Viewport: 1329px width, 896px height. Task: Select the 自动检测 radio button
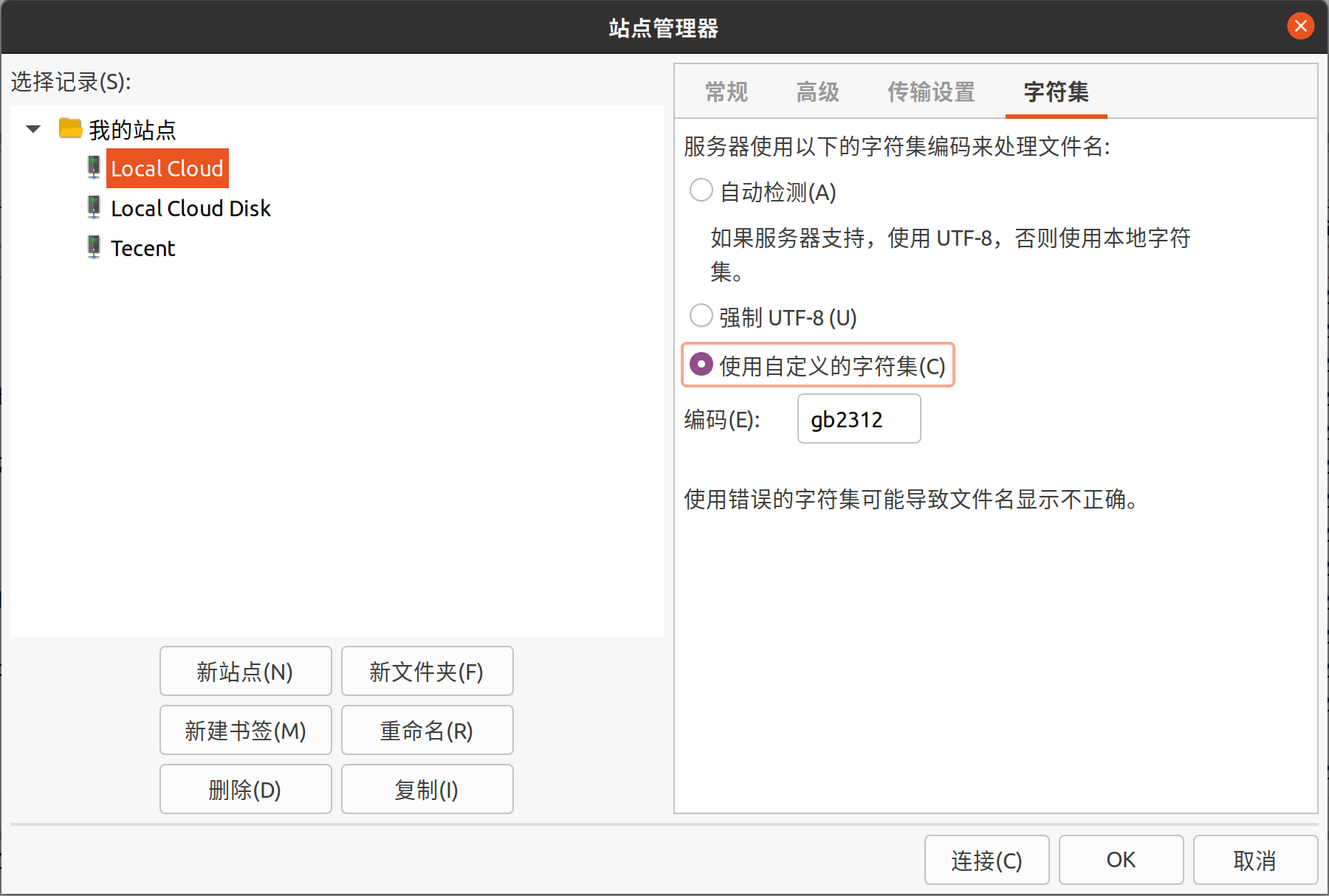tap(701, 190)
